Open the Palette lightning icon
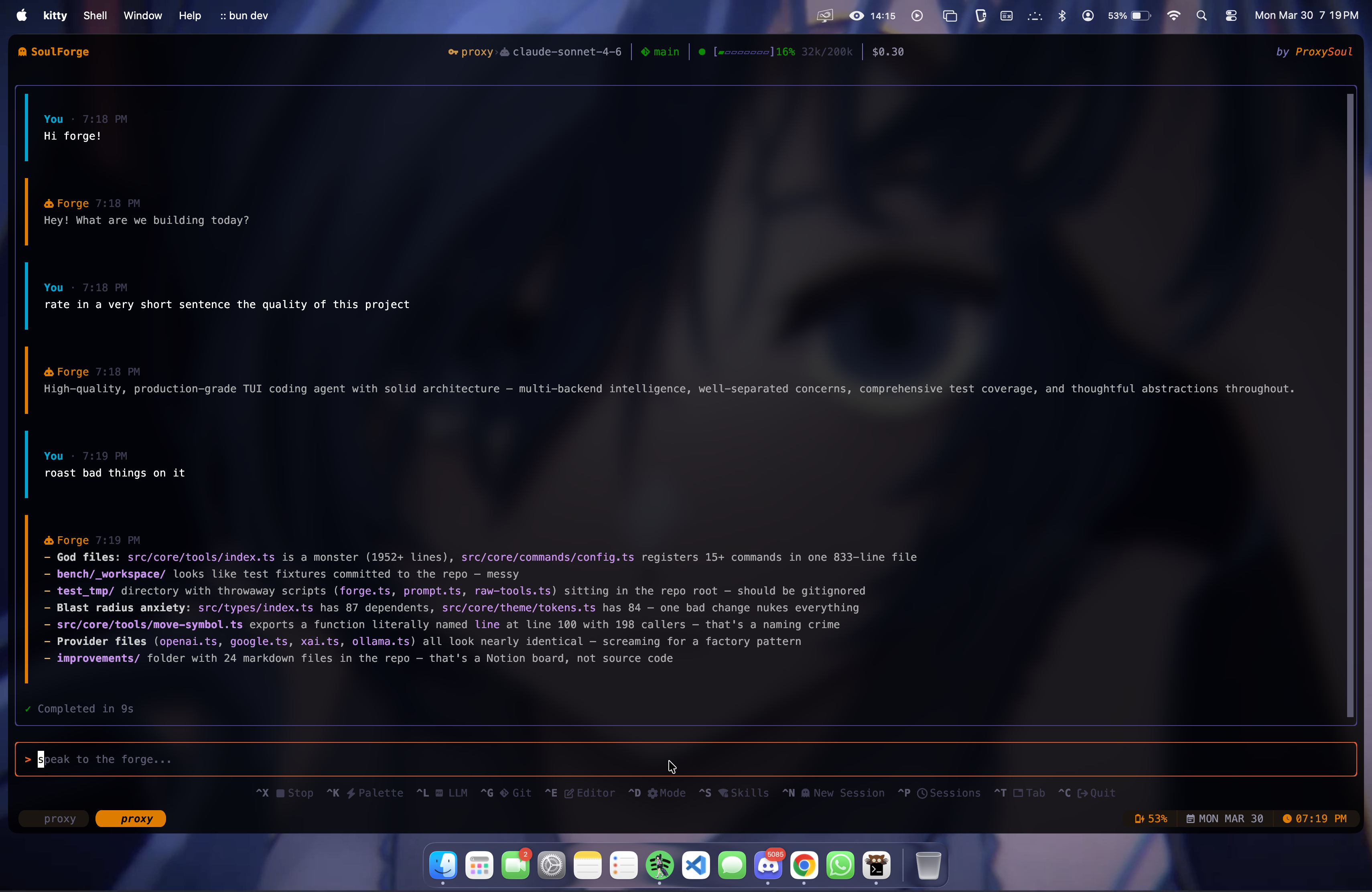The width and height of the screenshot is (1372, 892). point(351,793)
